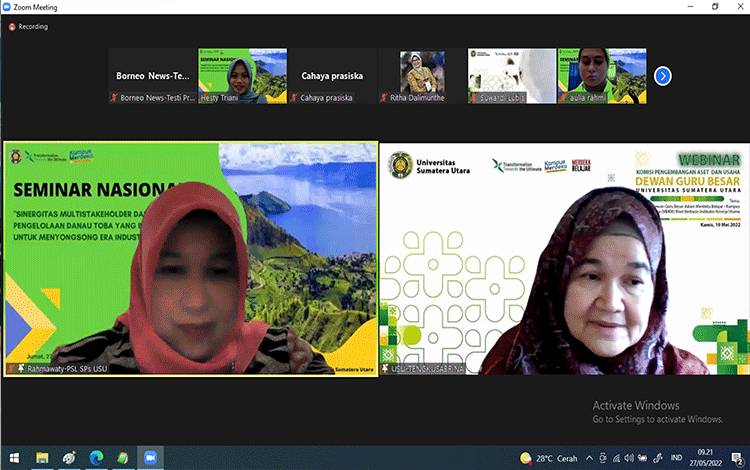Open the Windows Start menu
Viewport: 750px width, 470px height.
[x=14, y=458]
